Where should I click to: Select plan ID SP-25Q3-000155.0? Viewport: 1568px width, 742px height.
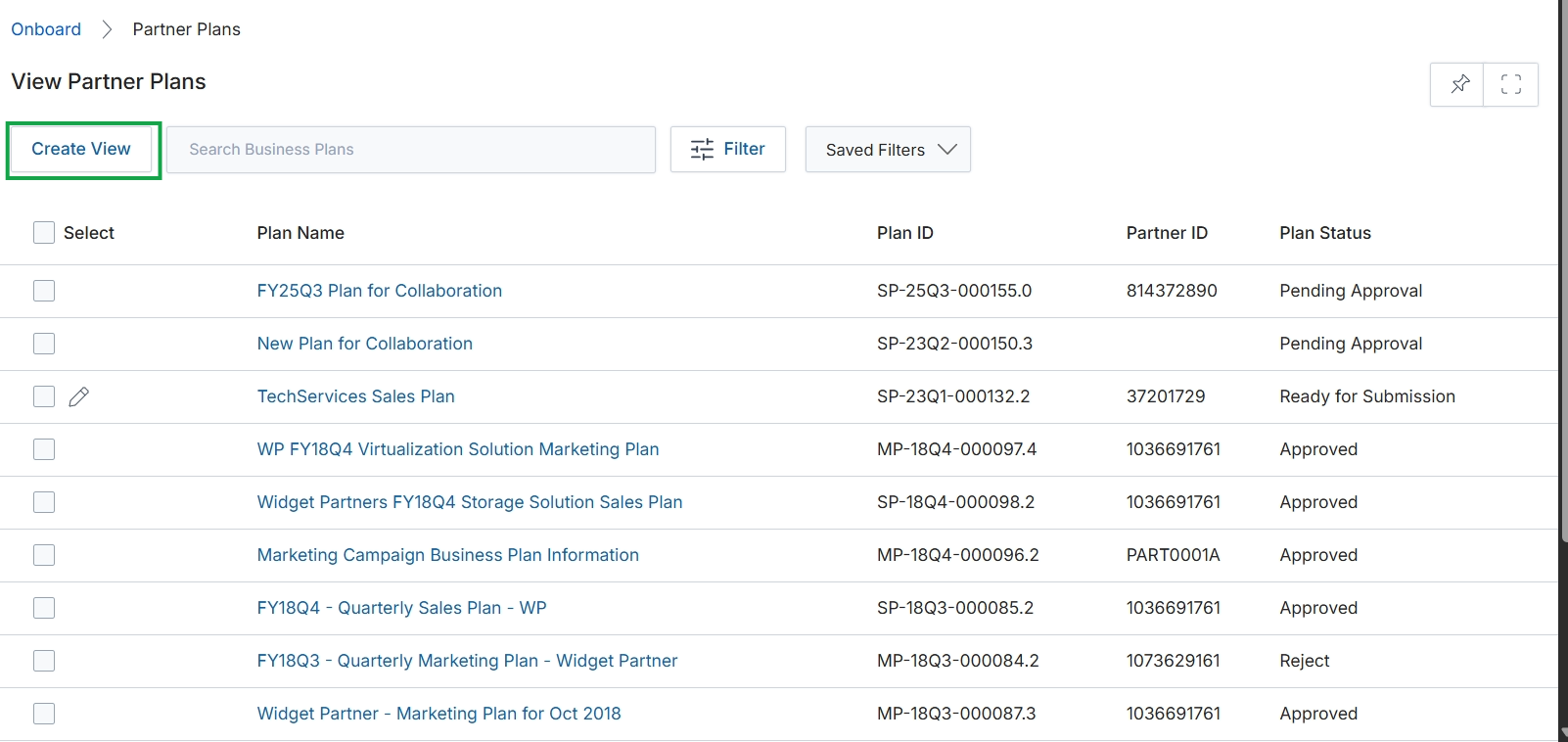click(x=954, y=291)
